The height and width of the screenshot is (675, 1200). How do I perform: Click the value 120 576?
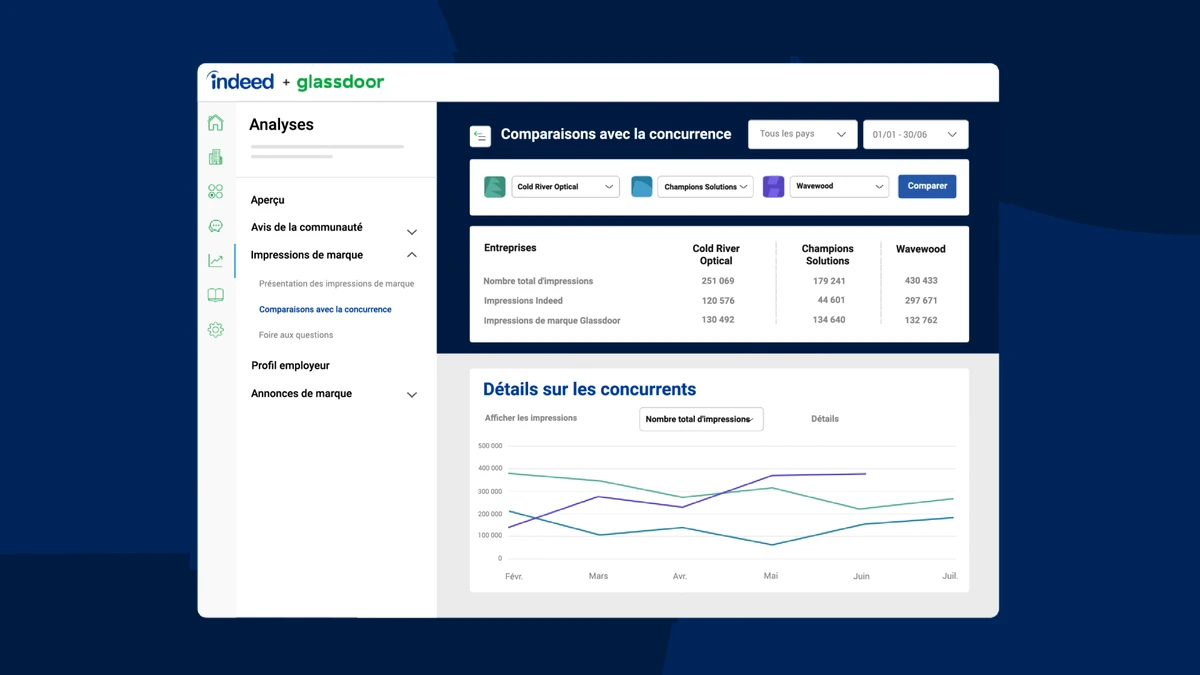[x=718, y=301]
